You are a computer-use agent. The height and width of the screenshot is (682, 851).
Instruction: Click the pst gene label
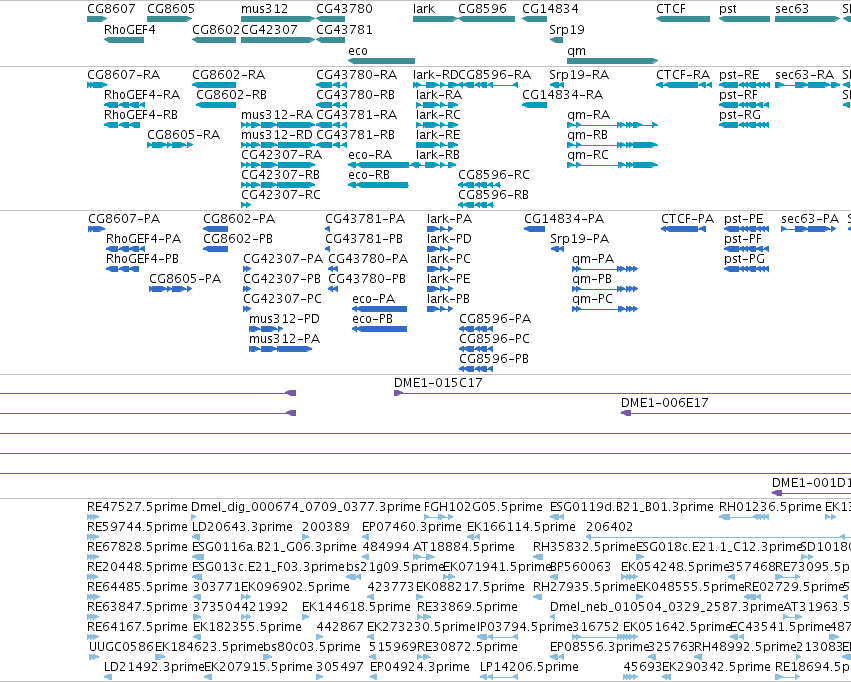pos(728,9)
